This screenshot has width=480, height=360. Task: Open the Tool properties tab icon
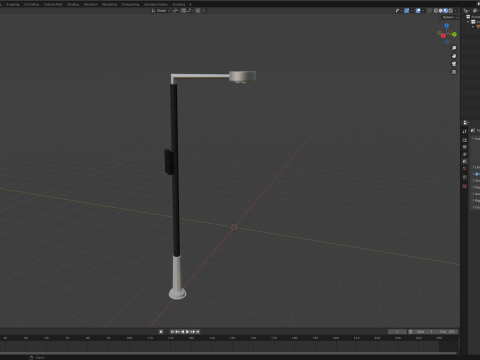point(465,131)
